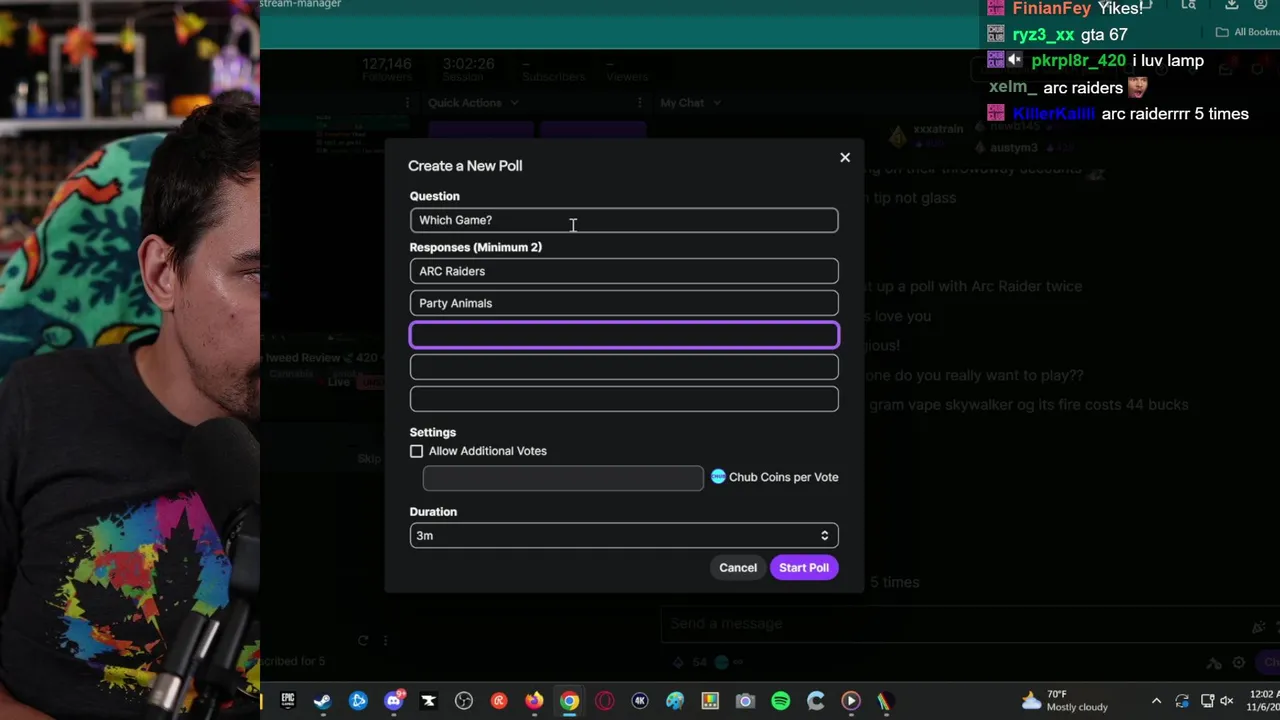Screen dimensions: 1280x720
Task: Enable Allow Additional Votes checkbox
Action: tap(417, 451)
